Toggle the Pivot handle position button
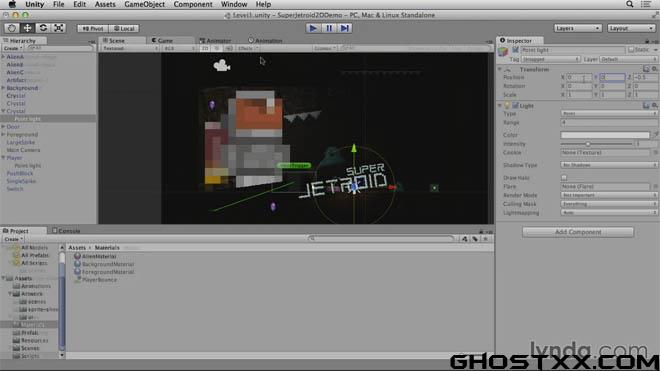Viewport: 660px width, 371px height. (x=93, y=29)
